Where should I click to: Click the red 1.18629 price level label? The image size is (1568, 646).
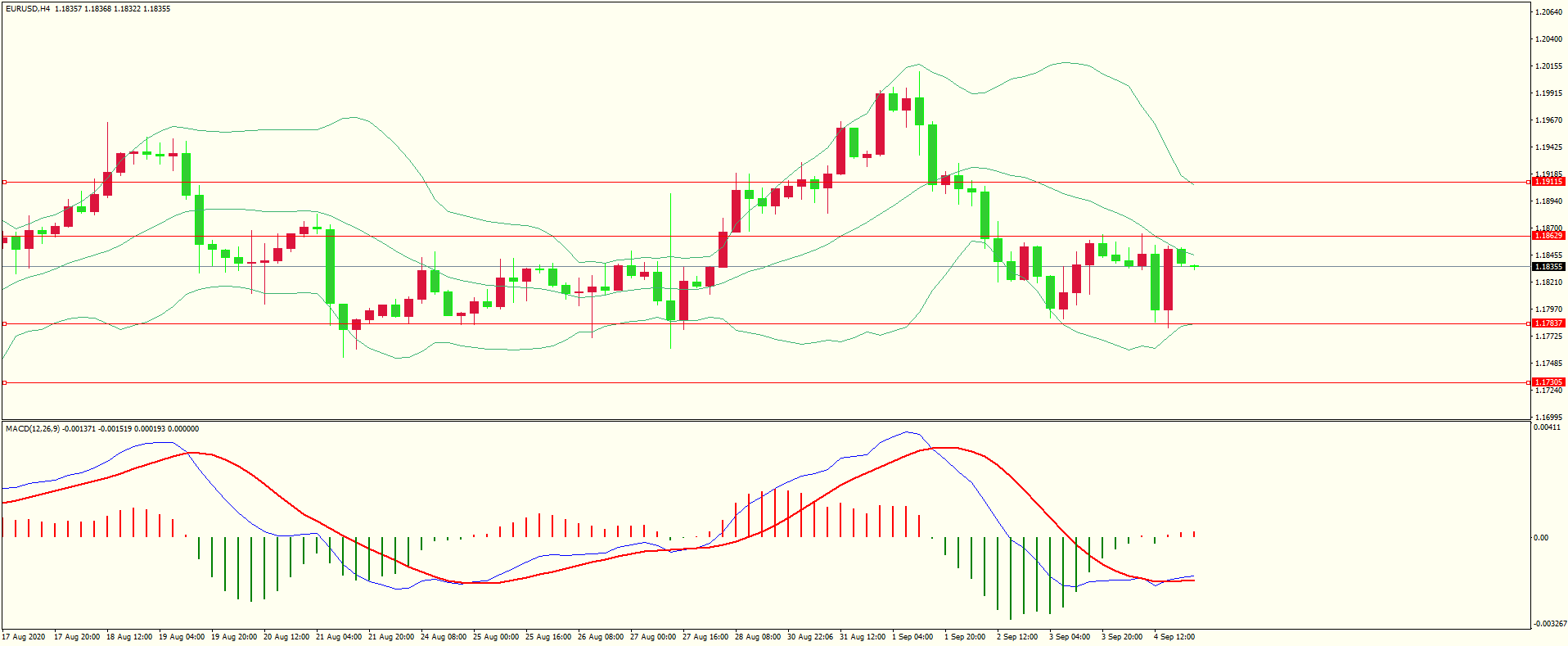1548,236
